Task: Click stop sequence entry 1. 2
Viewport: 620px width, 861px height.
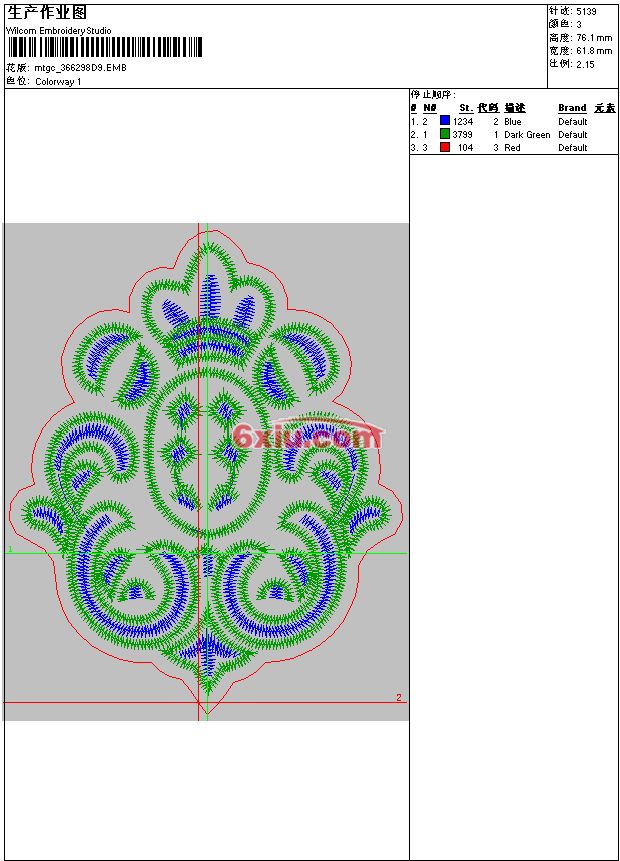Action: (419, 121)
